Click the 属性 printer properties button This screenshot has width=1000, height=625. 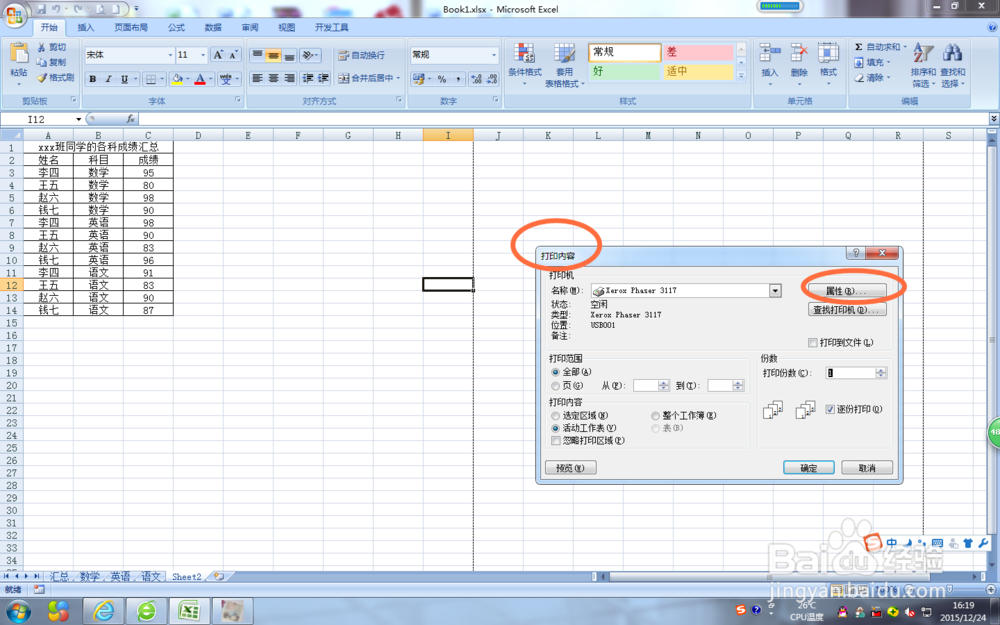tap(846, 291)
